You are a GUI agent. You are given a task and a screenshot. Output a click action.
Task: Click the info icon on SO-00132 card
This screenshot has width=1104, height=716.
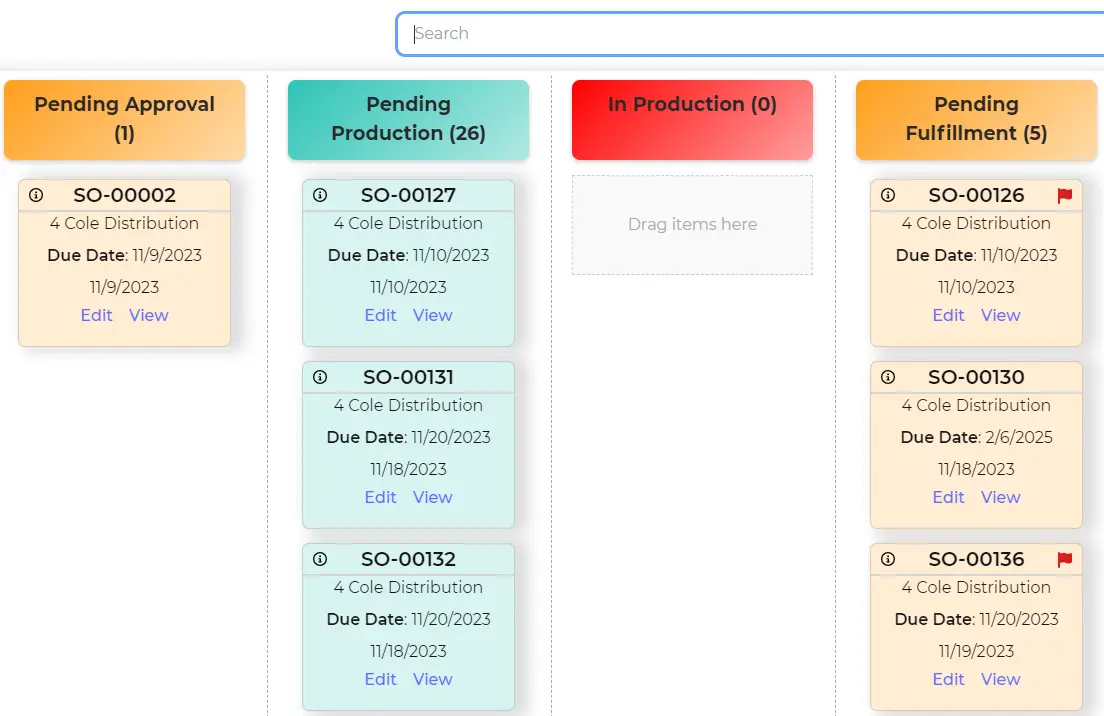point(320,559)
